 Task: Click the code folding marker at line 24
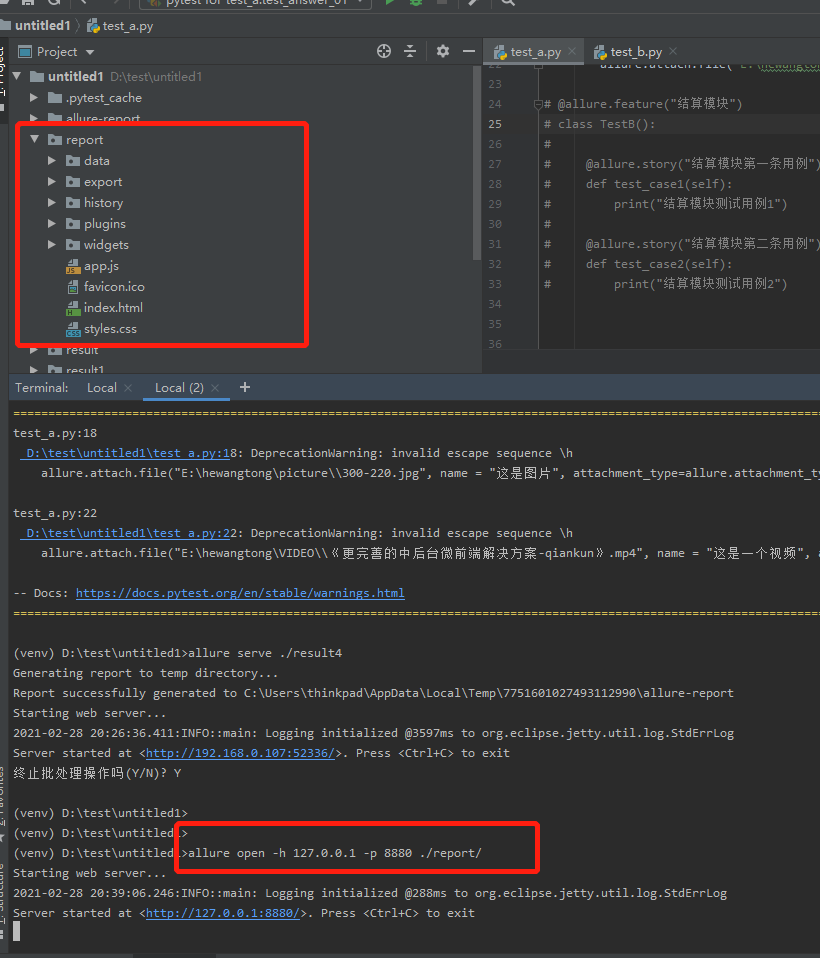tap(538, 104)
